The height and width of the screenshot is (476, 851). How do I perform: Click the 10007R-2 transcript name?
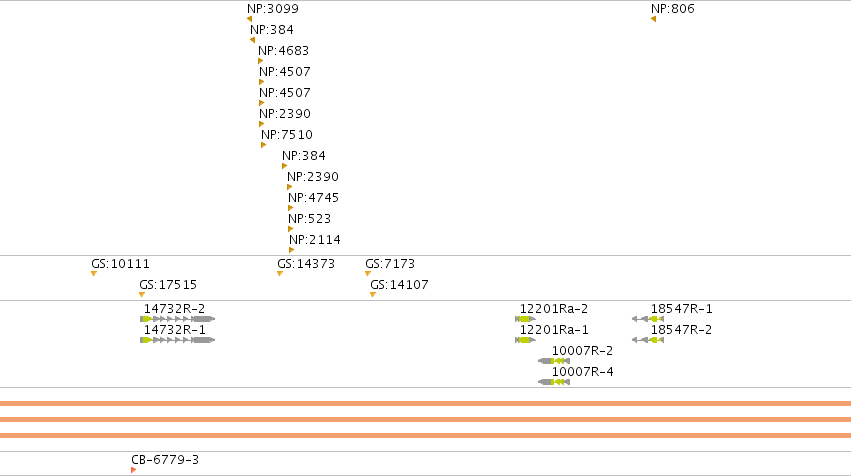[583, 351]
